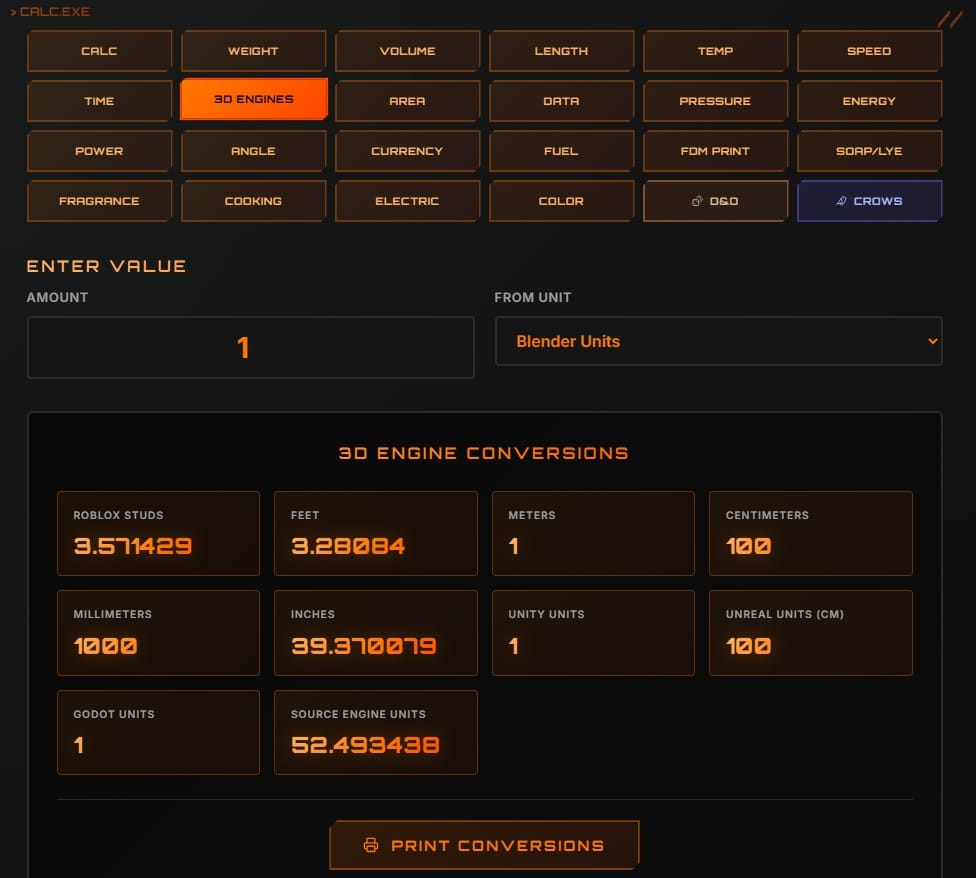Select the active 3D Engines tab
This screenshot has width=976, height=878.
253,101
